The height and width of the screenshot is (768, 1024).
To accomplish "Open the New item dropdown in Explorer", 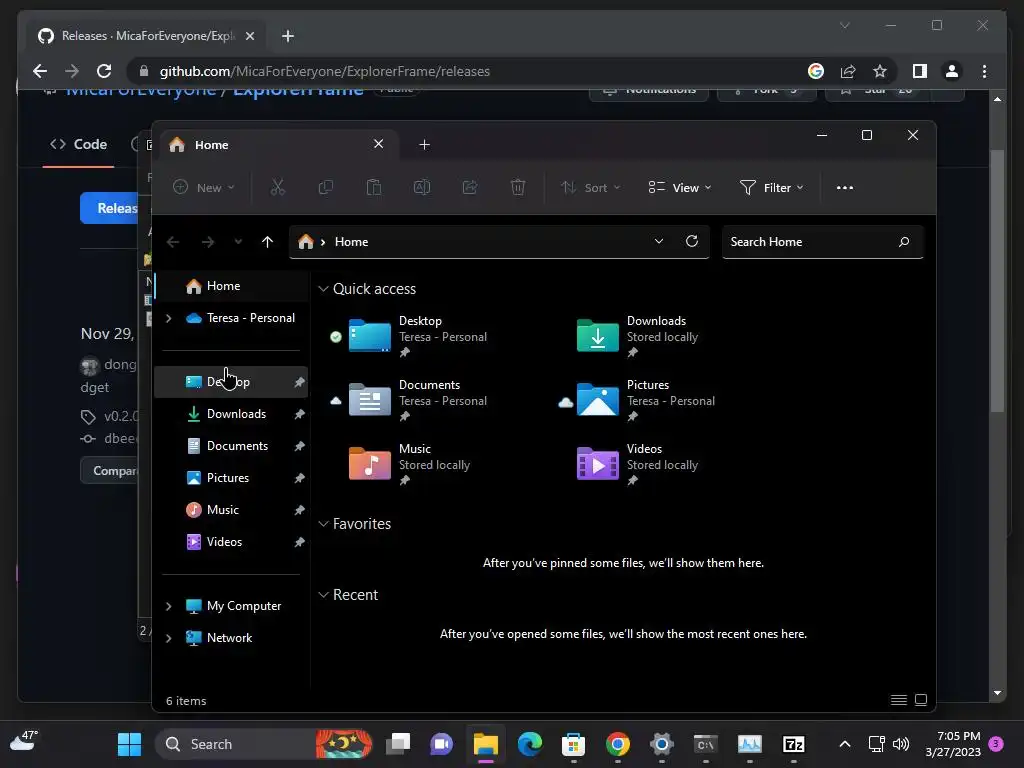I will 203,187.
